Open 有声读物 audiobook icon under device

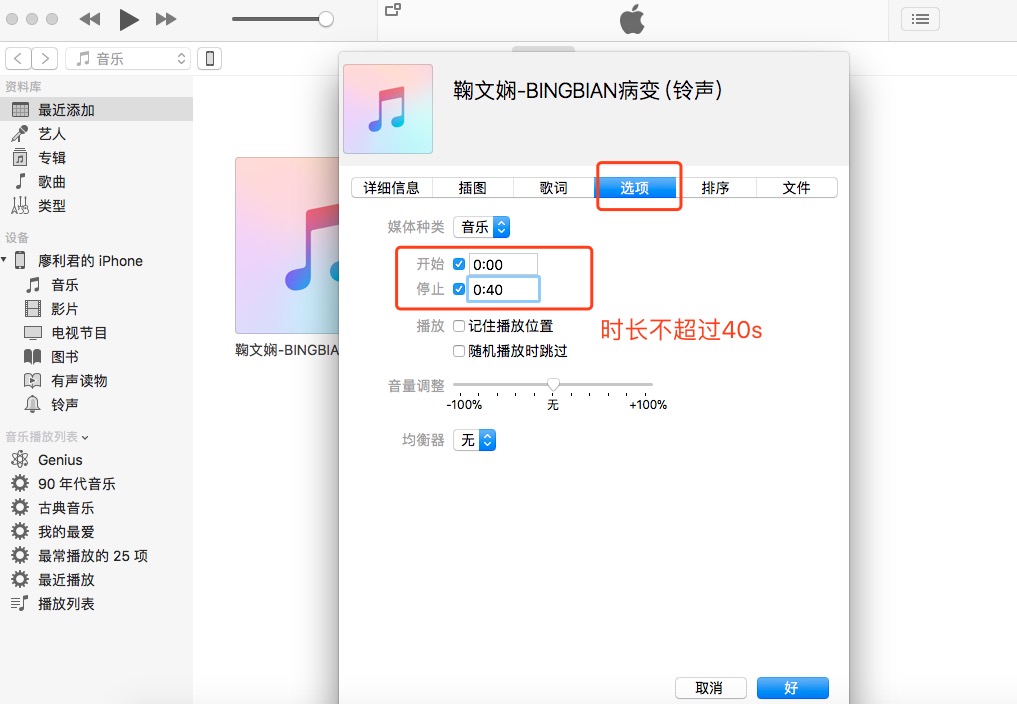pyautogui.click(x=32, y=381)
